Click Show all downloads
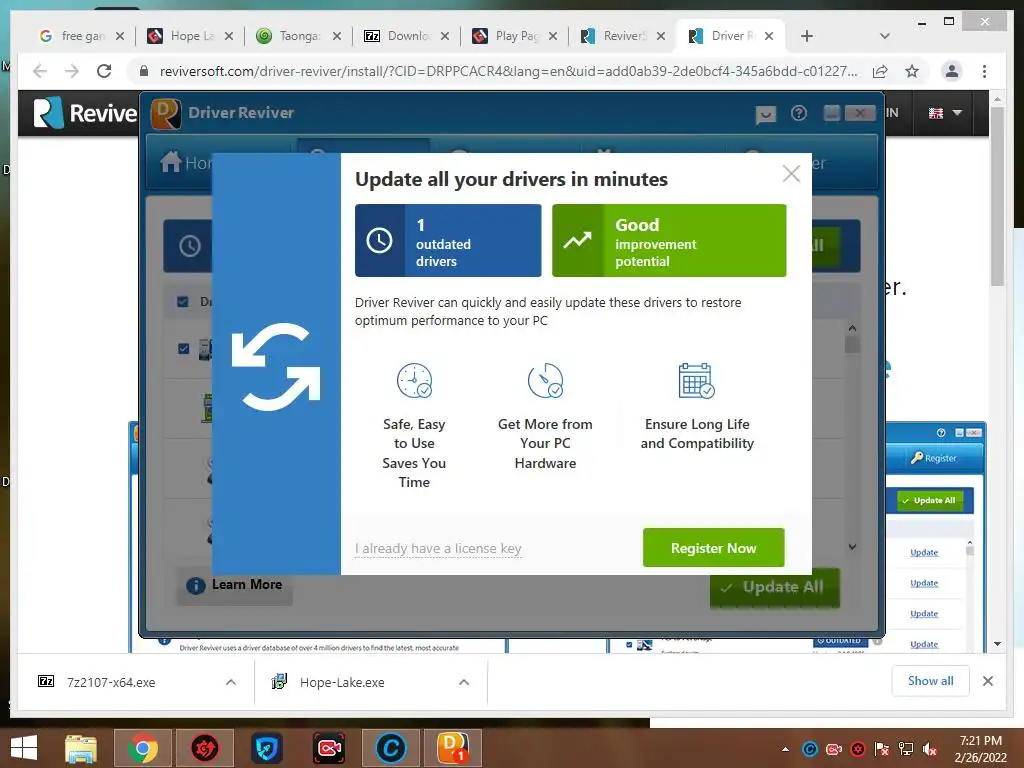 point(930,680)
